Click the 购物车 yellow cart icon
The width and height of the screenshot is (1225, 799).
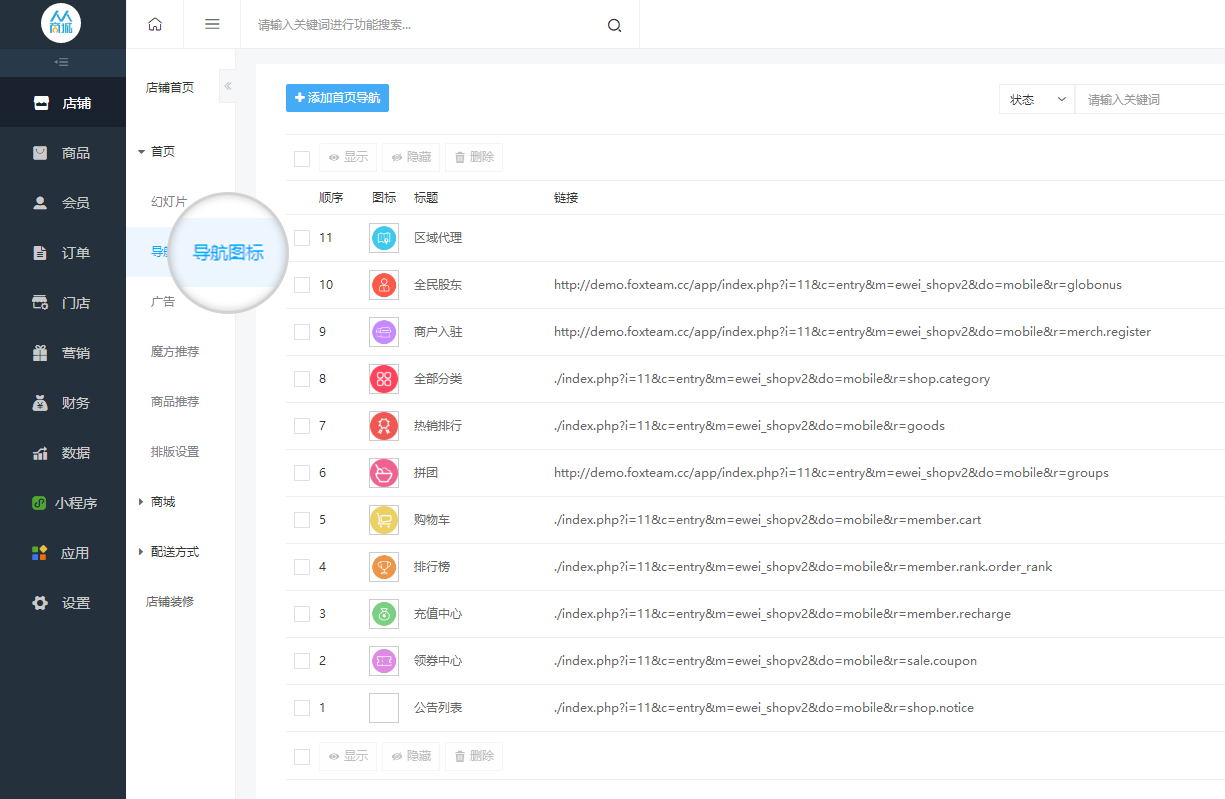point(384,520)
